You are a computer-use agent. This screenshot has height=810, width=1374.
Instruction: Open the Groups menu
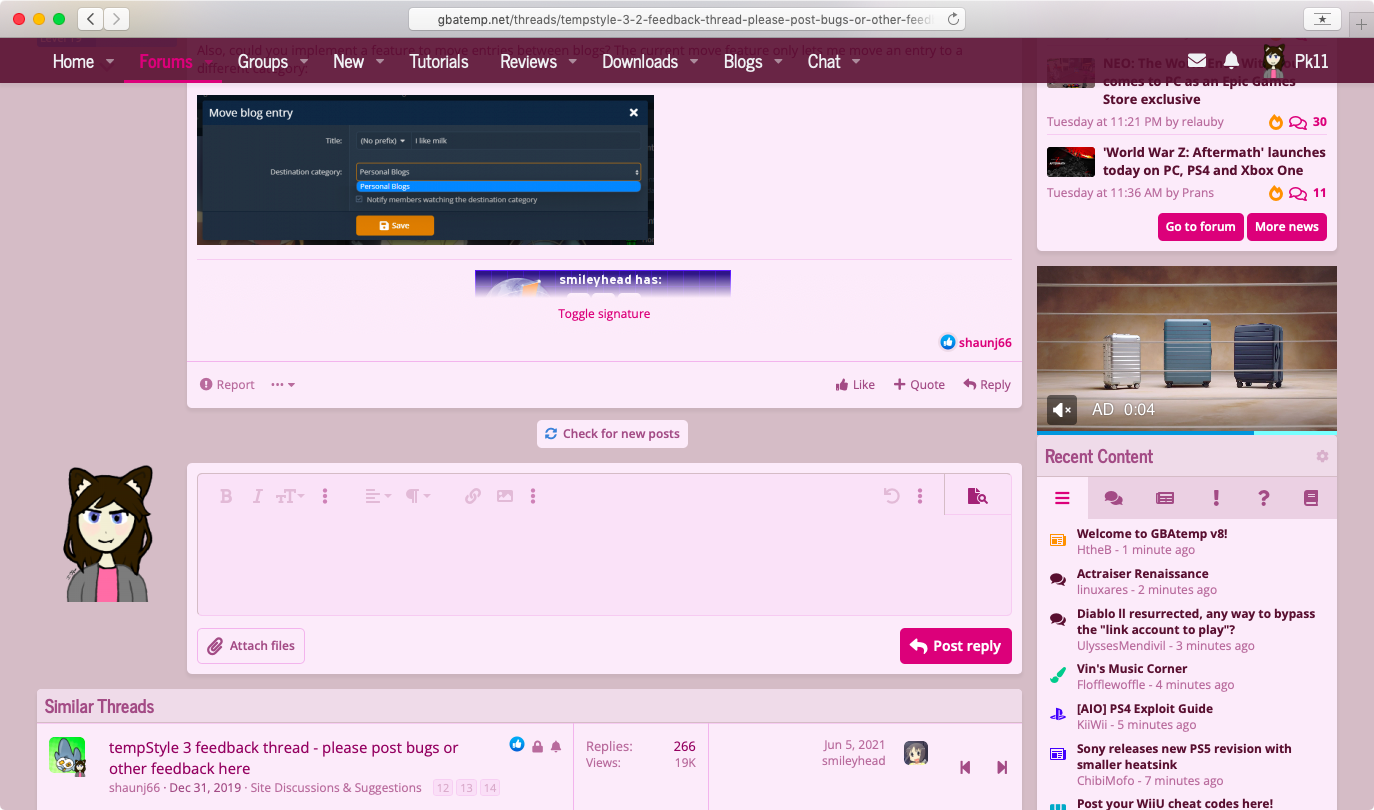click(x=263, y=61)
